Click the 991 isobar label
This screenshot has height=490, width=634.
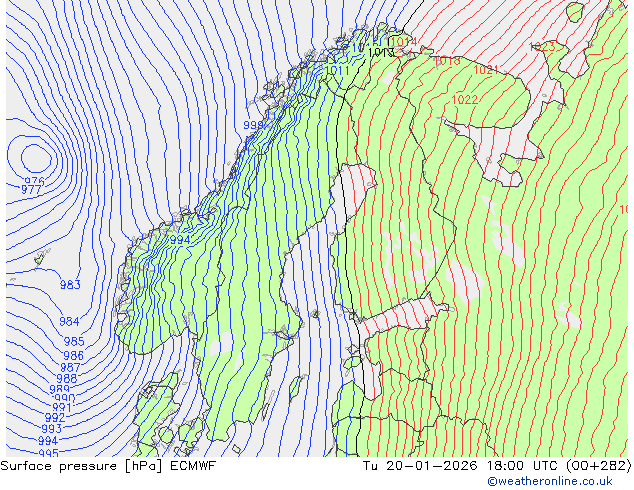(x=62, y=407)
